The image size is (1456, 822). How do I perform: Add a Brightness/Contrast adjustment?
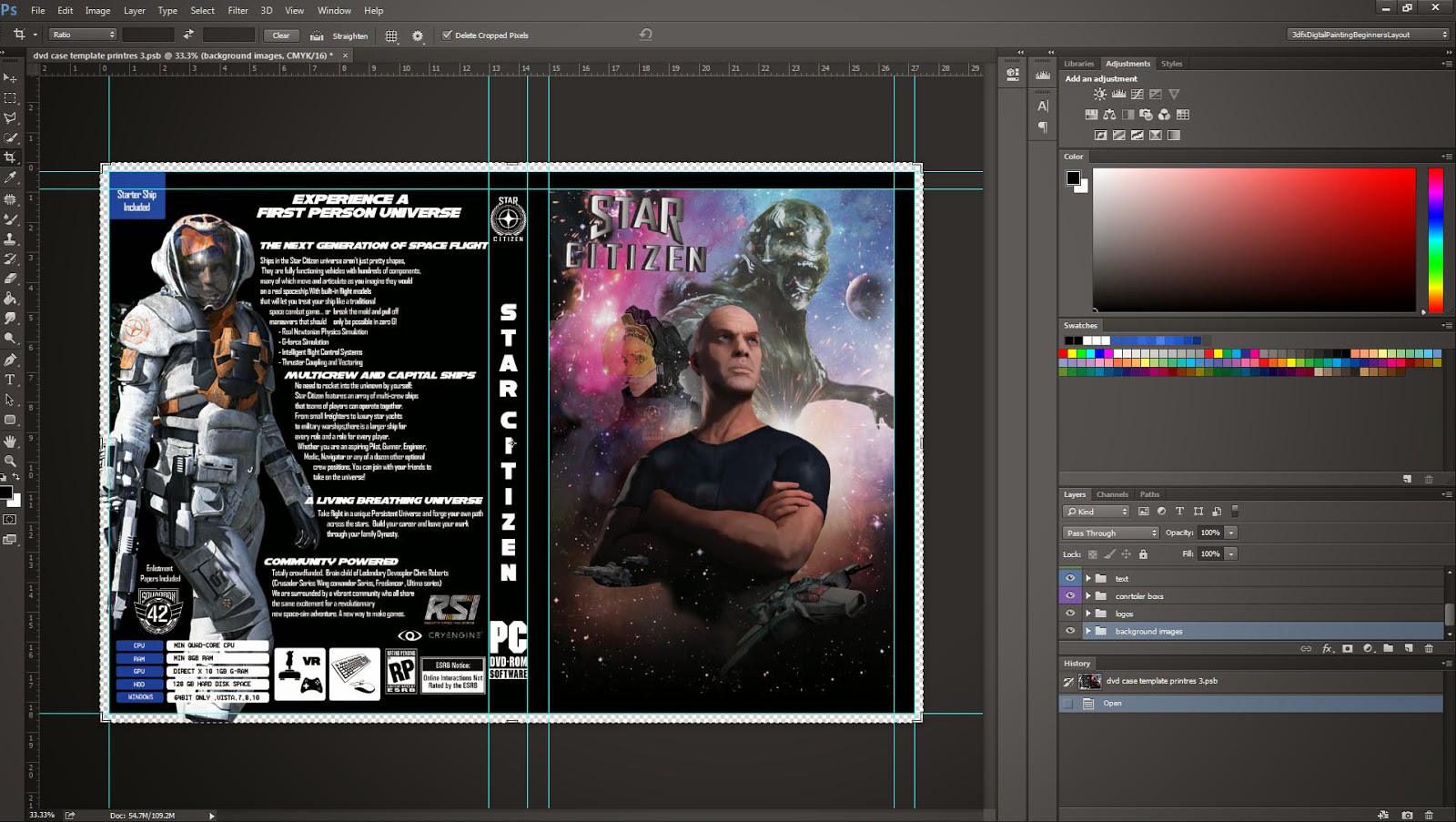pyautogui.click(x=1100, y=95)
